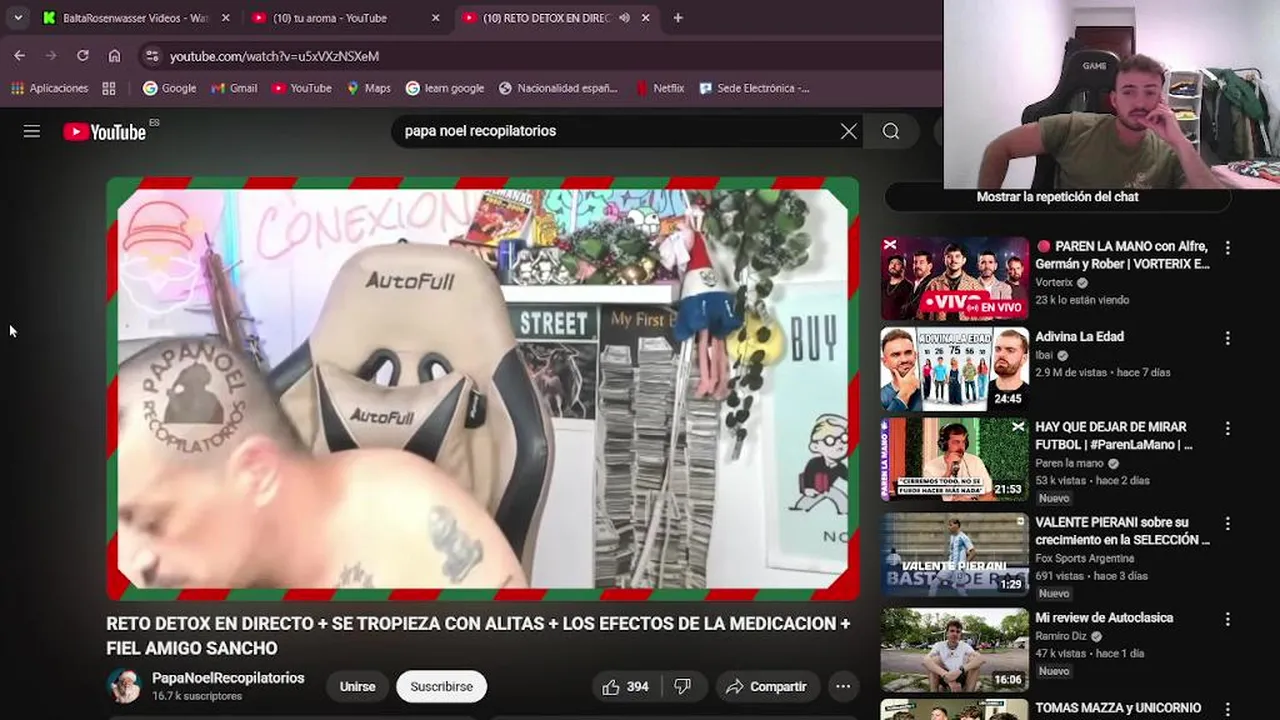Open the PapaNoelRecopilatorios channel name link
This screenshot has width=1280, height=720.
click(228, 678)
